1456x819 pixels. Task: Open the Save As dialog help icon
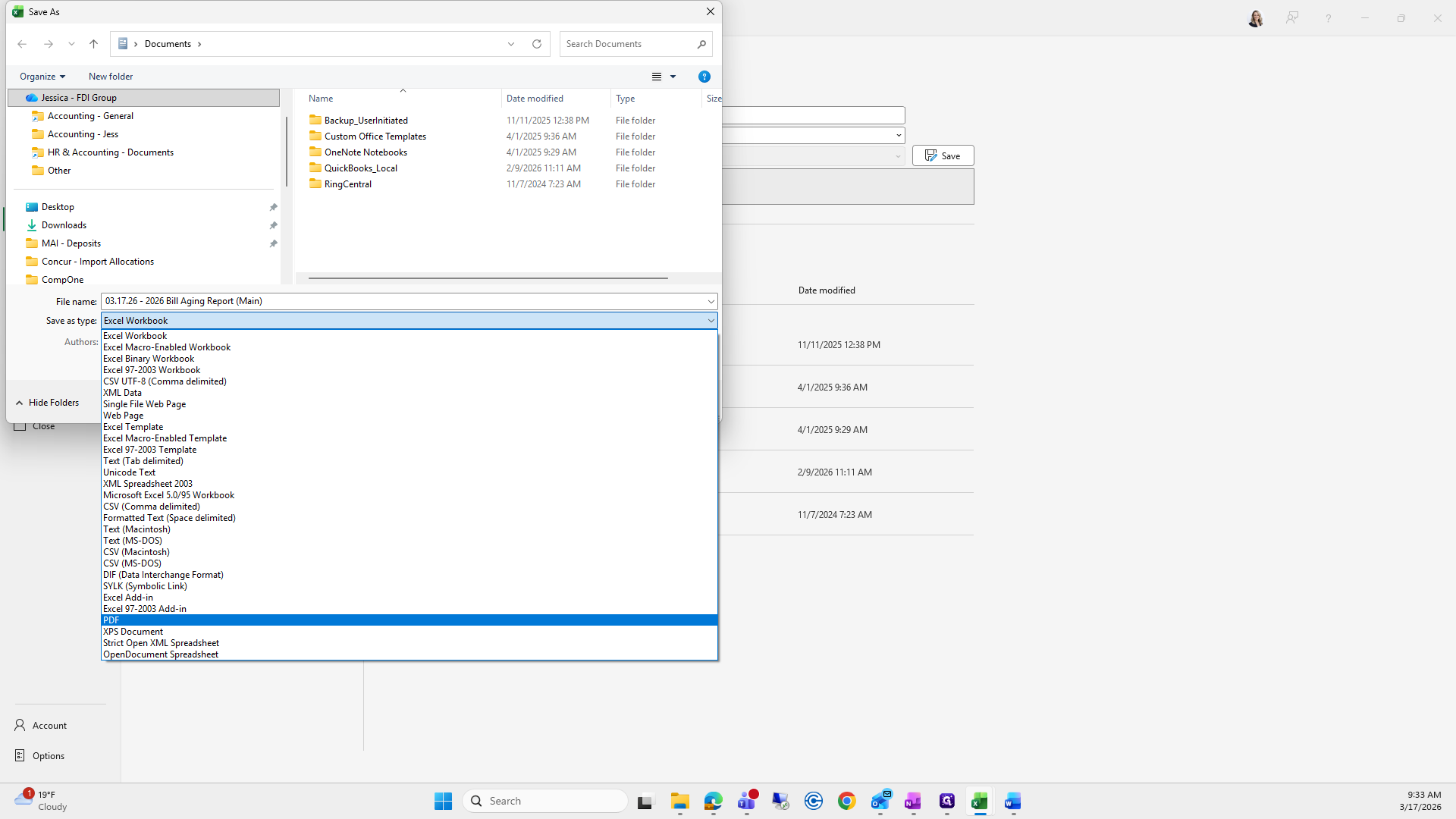pyautogui.click(x=704, y=77)
